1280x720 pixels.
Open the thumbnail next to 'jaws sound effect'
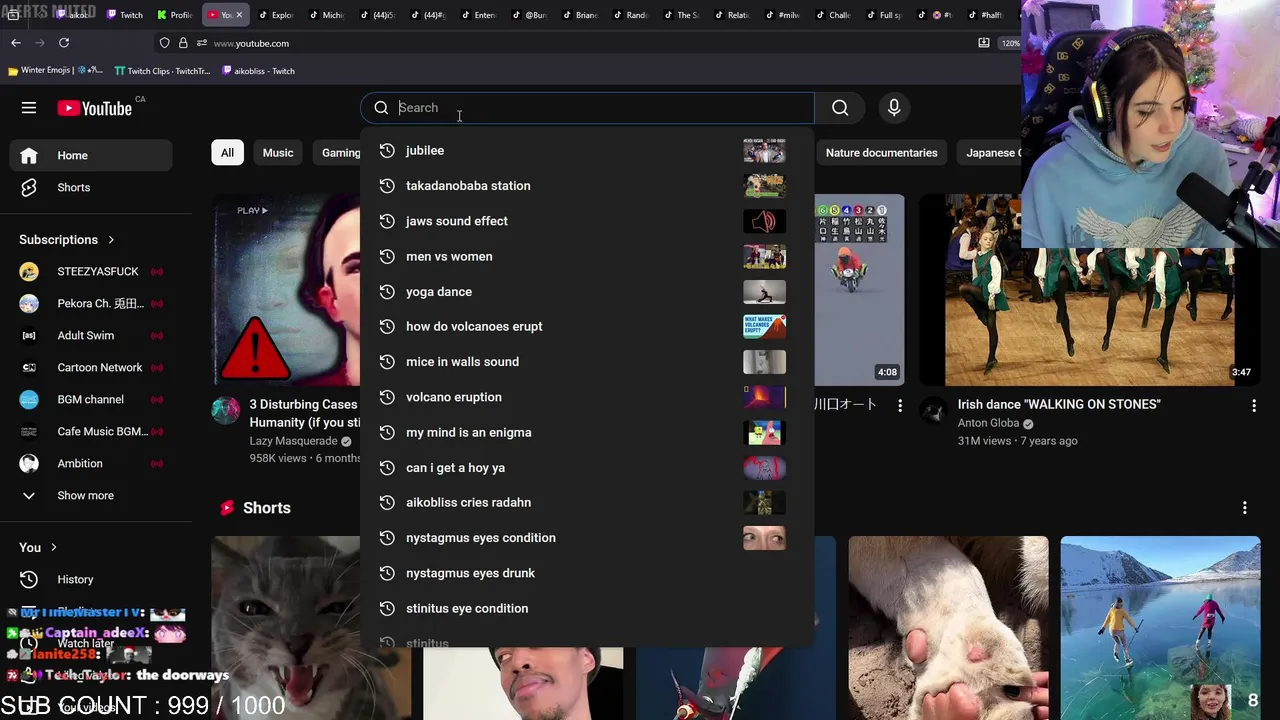click(764, 221)
